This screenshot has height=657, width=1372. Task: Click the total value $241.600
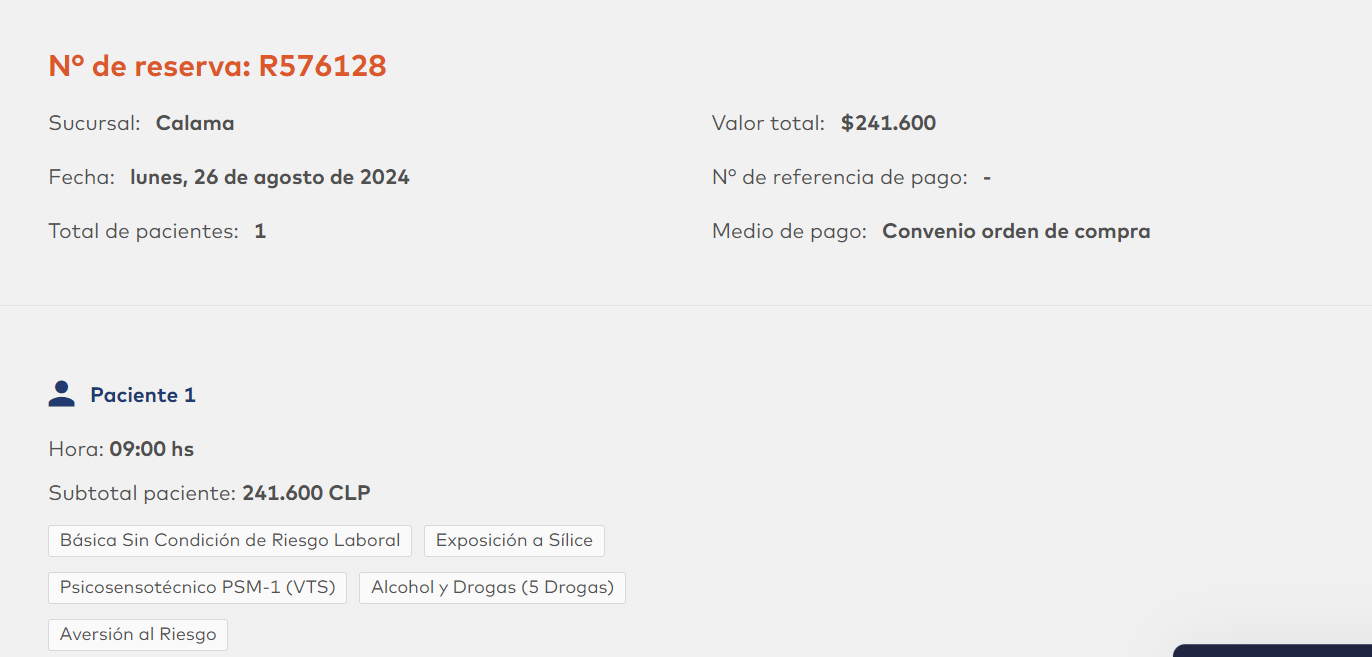888,124
